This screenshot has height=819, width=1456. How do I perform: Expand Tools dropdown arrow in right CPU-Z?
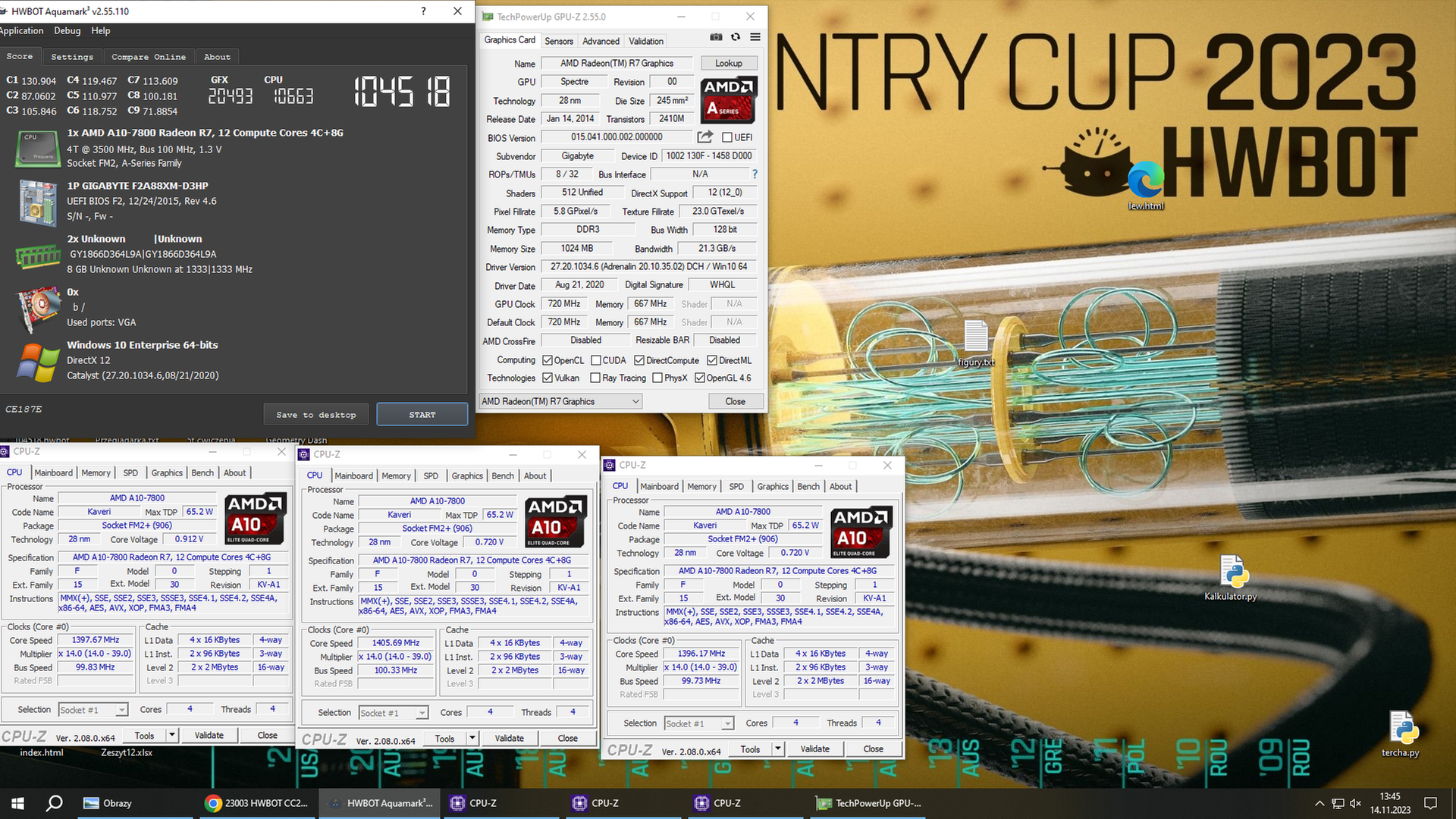777,748
